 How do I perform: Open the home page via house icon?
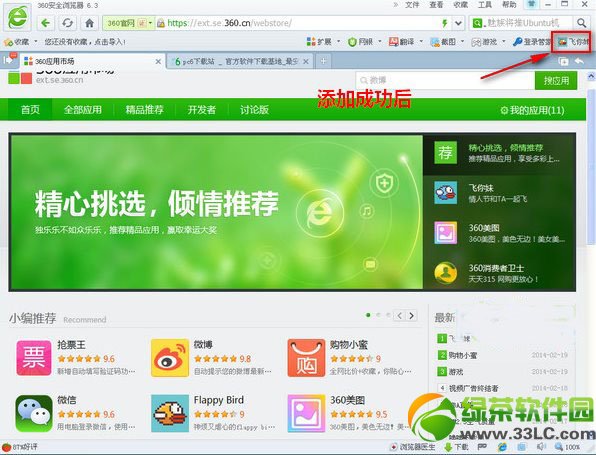(x=90, y=23)
